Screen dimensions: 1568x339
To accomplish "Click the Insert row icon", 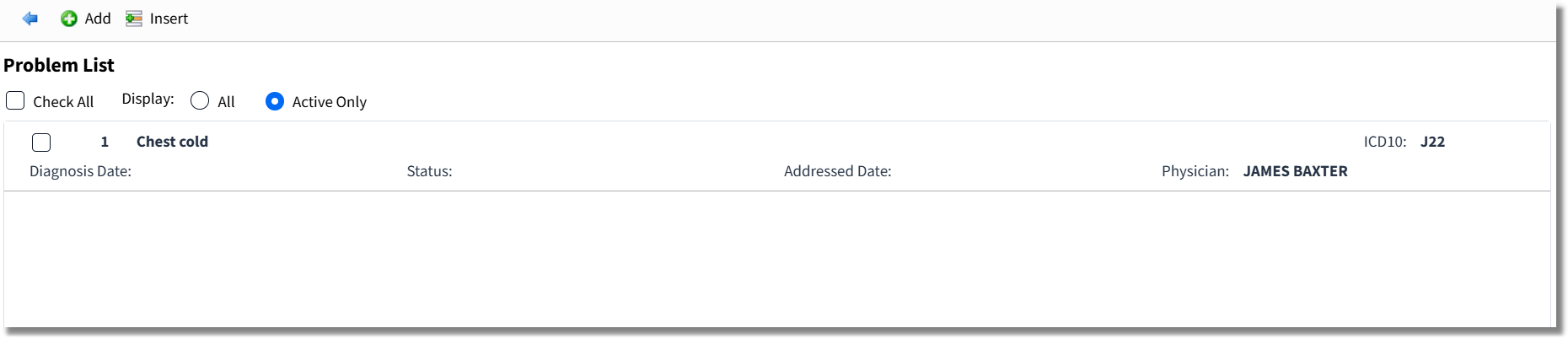I will [x=134, y=19].
